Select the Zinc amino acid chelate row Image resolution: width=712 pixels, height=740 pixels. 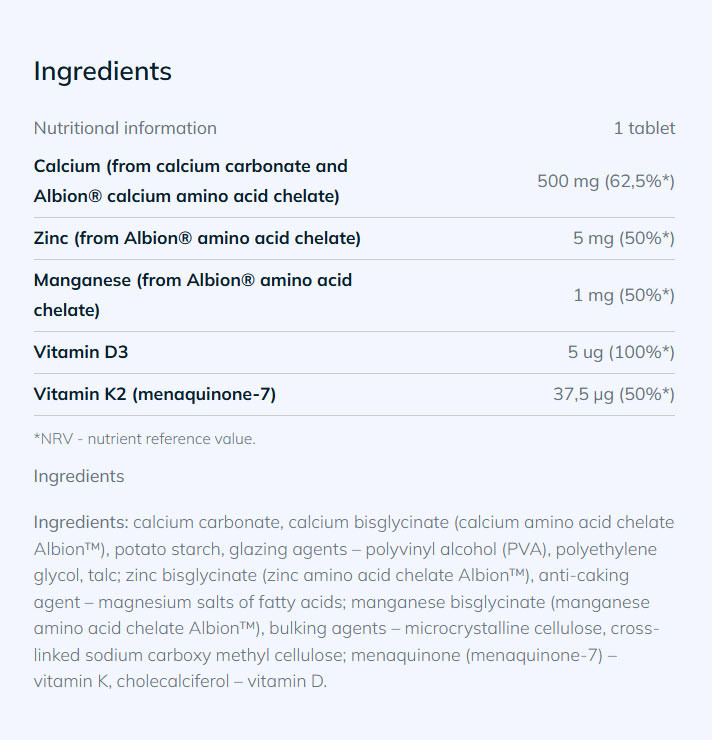[197, 238]
